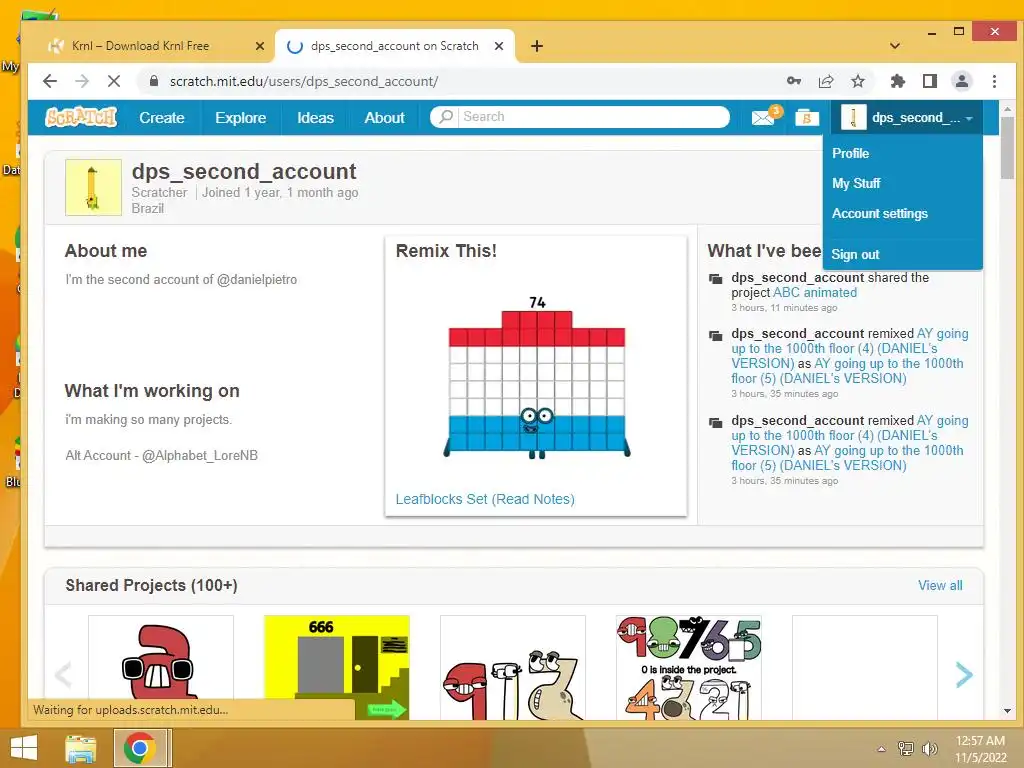Click the search magnifier icon
The image size is (1024, 768).
coord(446,117)
